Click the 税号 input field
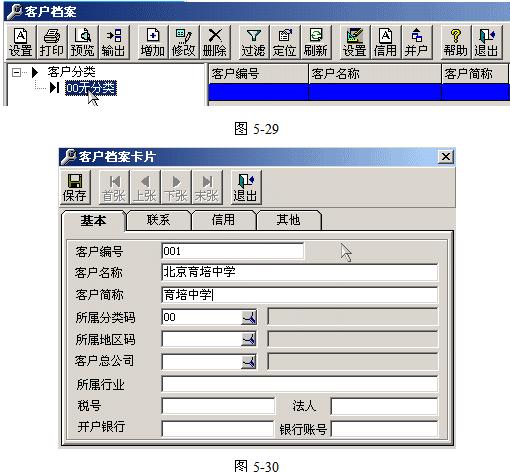The width and height of the screenshot is (510, 472). click(x=218, y=406)
